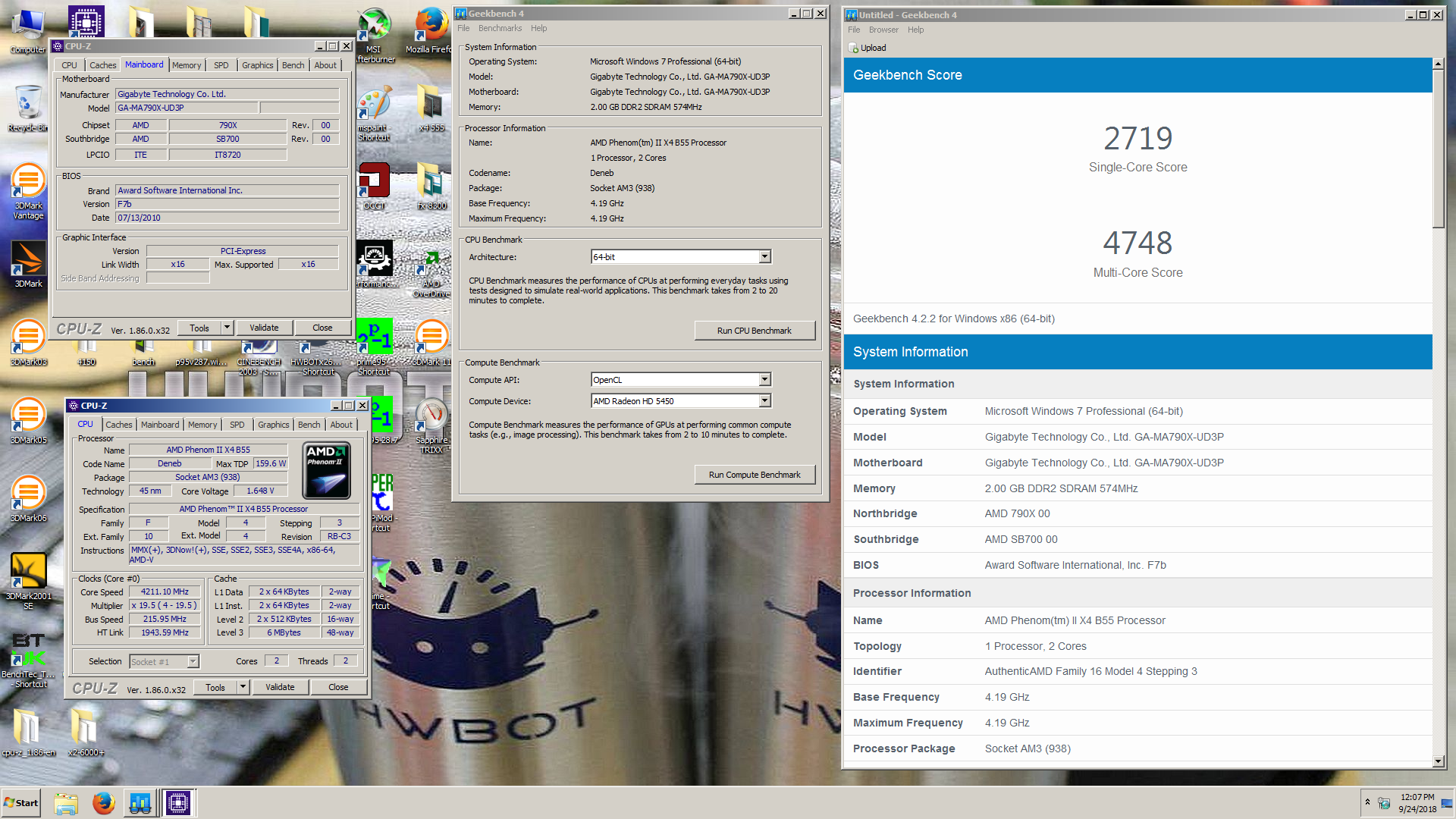Launch 3DMark03 desktop shortcut

28,343
